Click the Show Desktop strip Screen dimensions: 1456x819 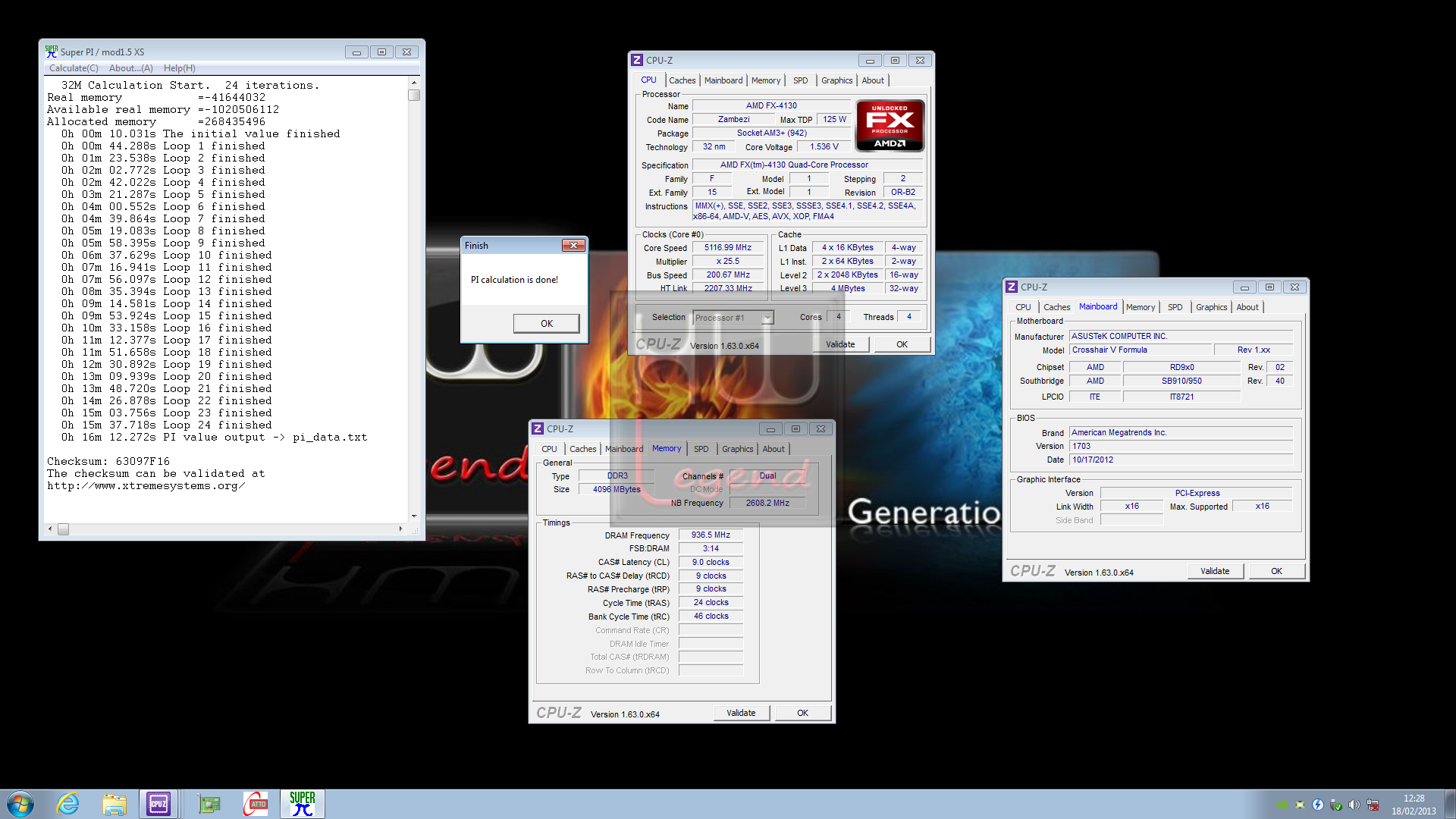(x=1450, y=804)
